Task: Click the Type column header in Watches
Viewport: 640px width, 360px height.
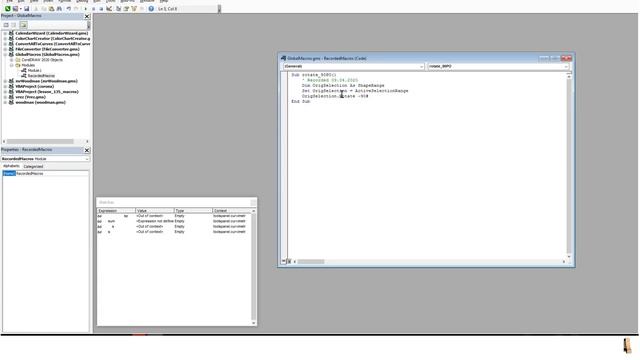Action: point(193,211)
